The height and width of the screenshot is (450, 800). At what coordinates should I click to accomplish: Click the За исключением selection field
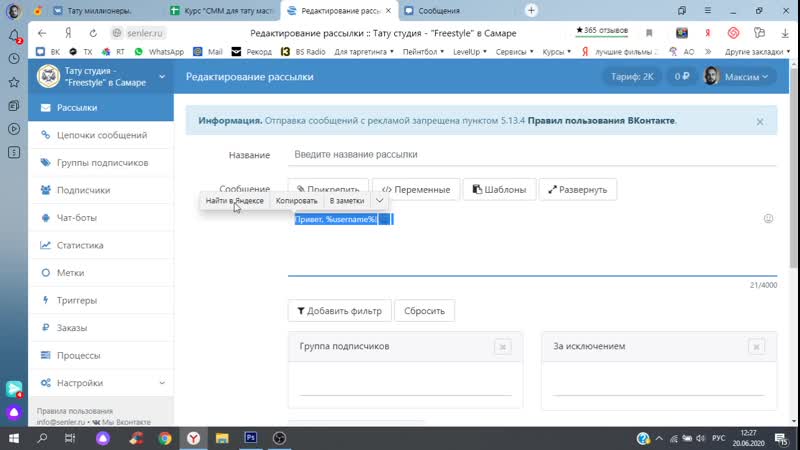tap(659, 384)
